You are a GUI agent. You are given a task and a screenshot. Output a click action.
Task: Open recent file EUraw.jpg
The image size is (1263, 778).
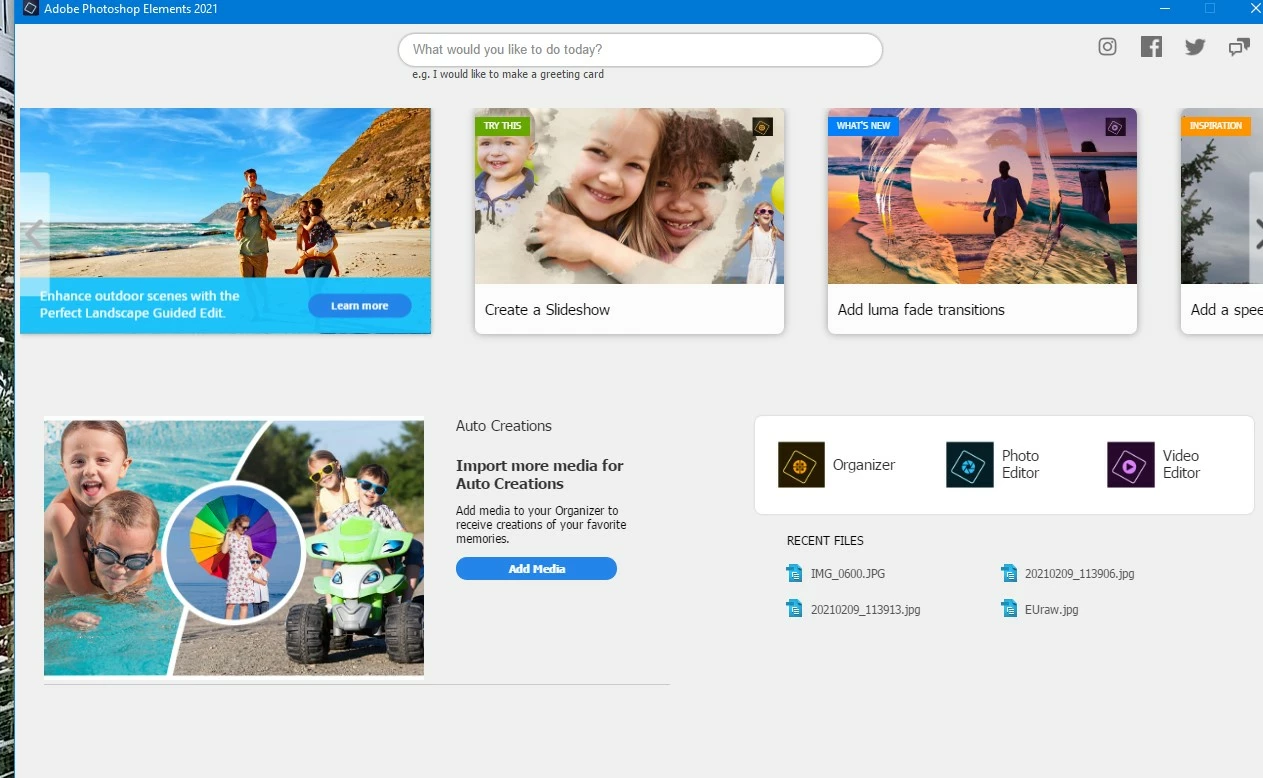[1052, 609]
